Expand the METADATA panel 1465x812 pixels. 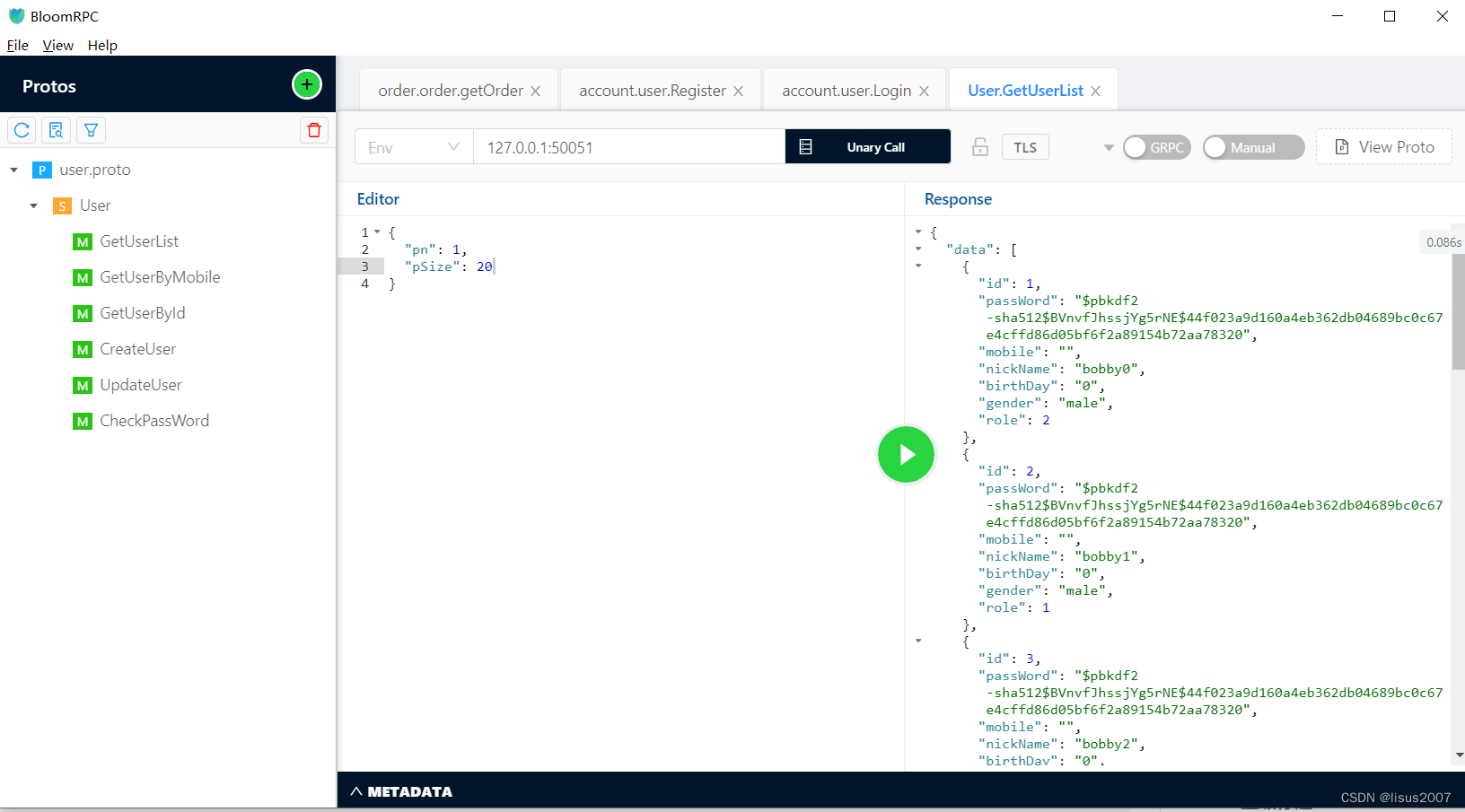click(x=401, y=791)
